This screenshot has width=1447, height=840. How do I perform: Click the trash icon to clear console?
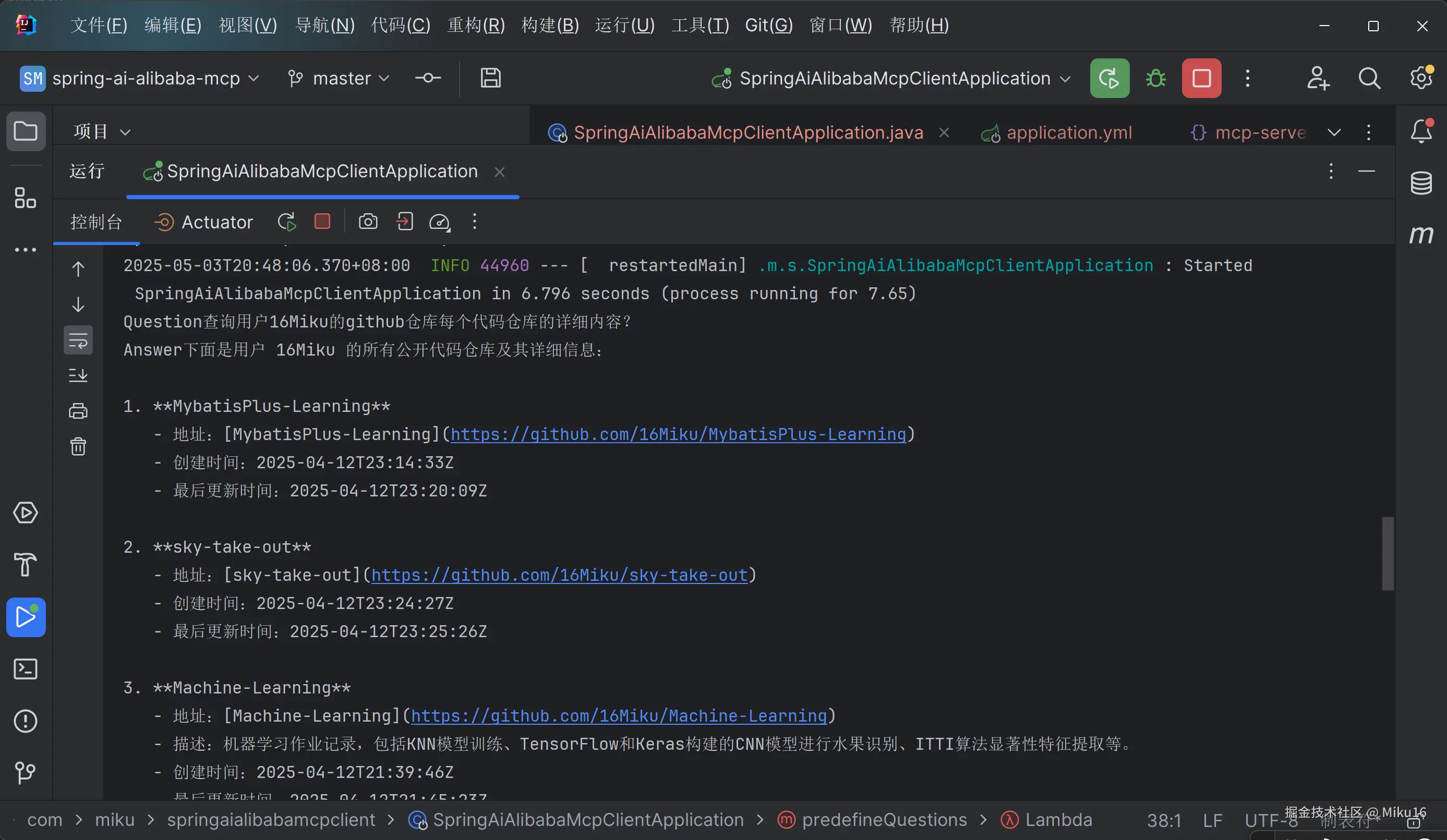point(78,446)
